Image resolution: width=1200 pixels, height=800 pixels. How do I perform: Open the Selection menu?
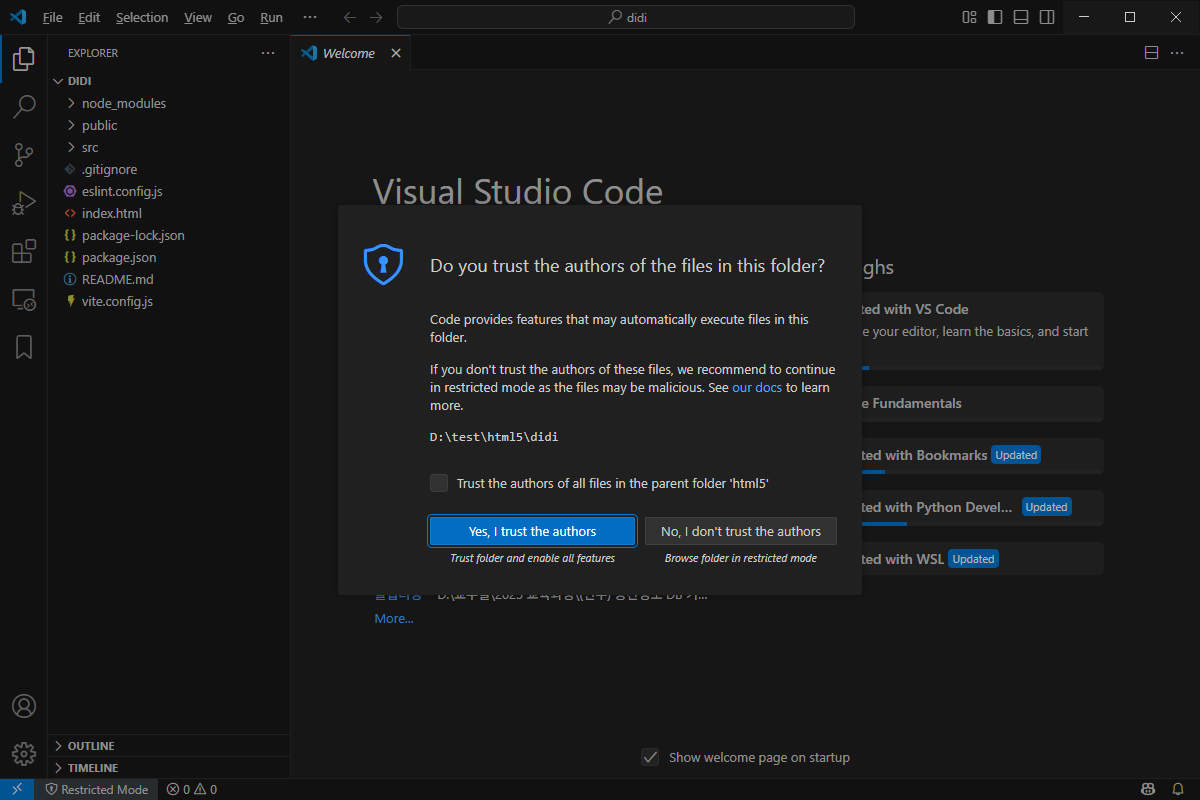[x=142, y=18]
